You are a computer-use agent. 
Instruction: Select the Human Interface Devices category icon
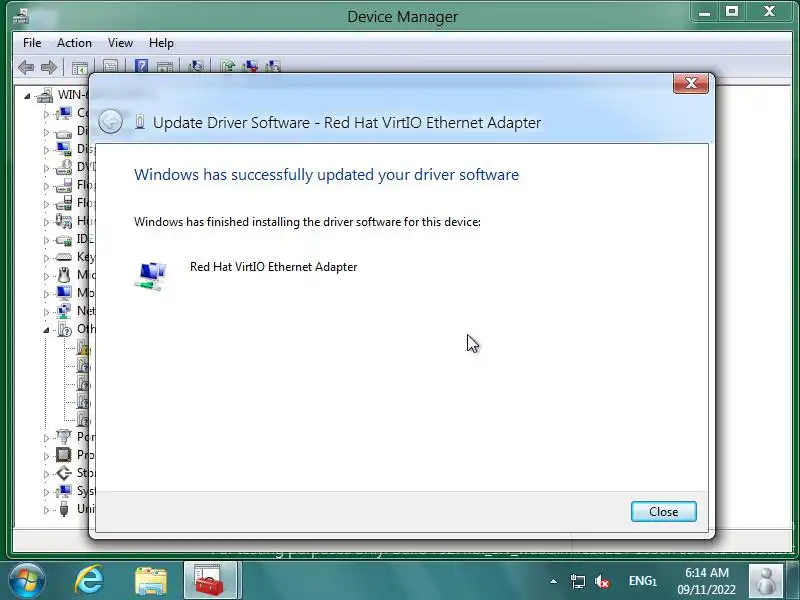tap(64, 221)
